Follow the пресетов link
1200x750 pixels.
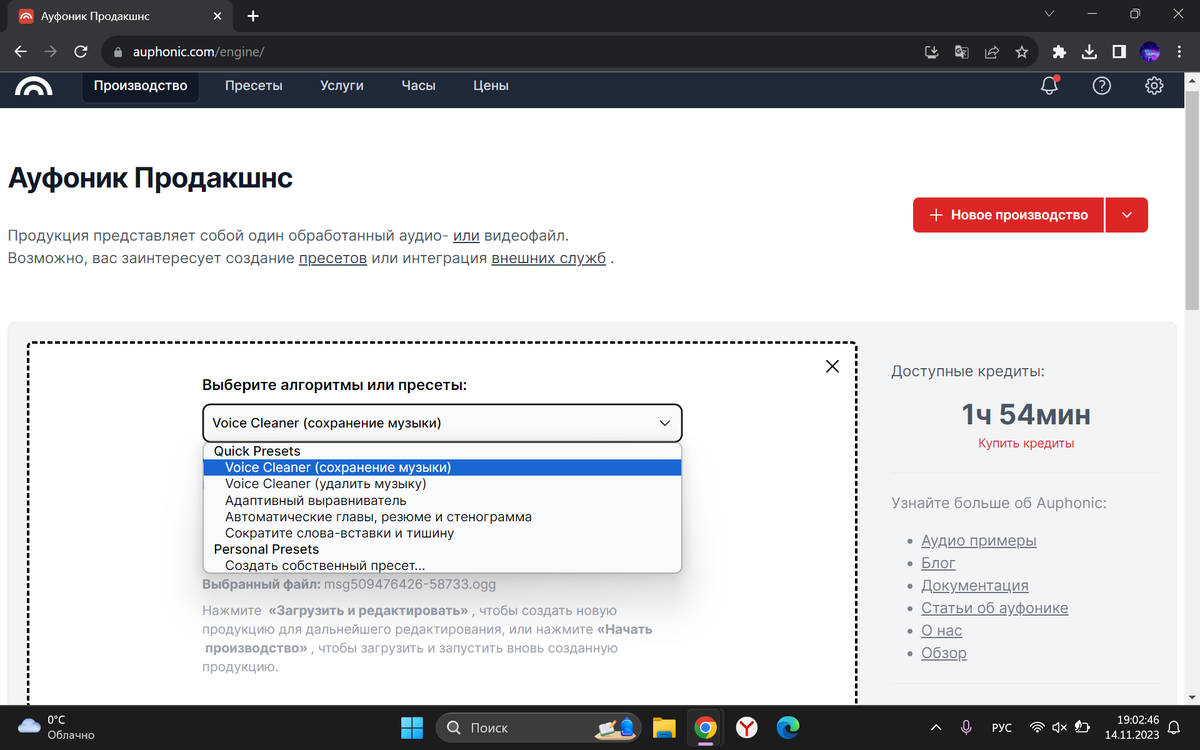tap(332, 258)
